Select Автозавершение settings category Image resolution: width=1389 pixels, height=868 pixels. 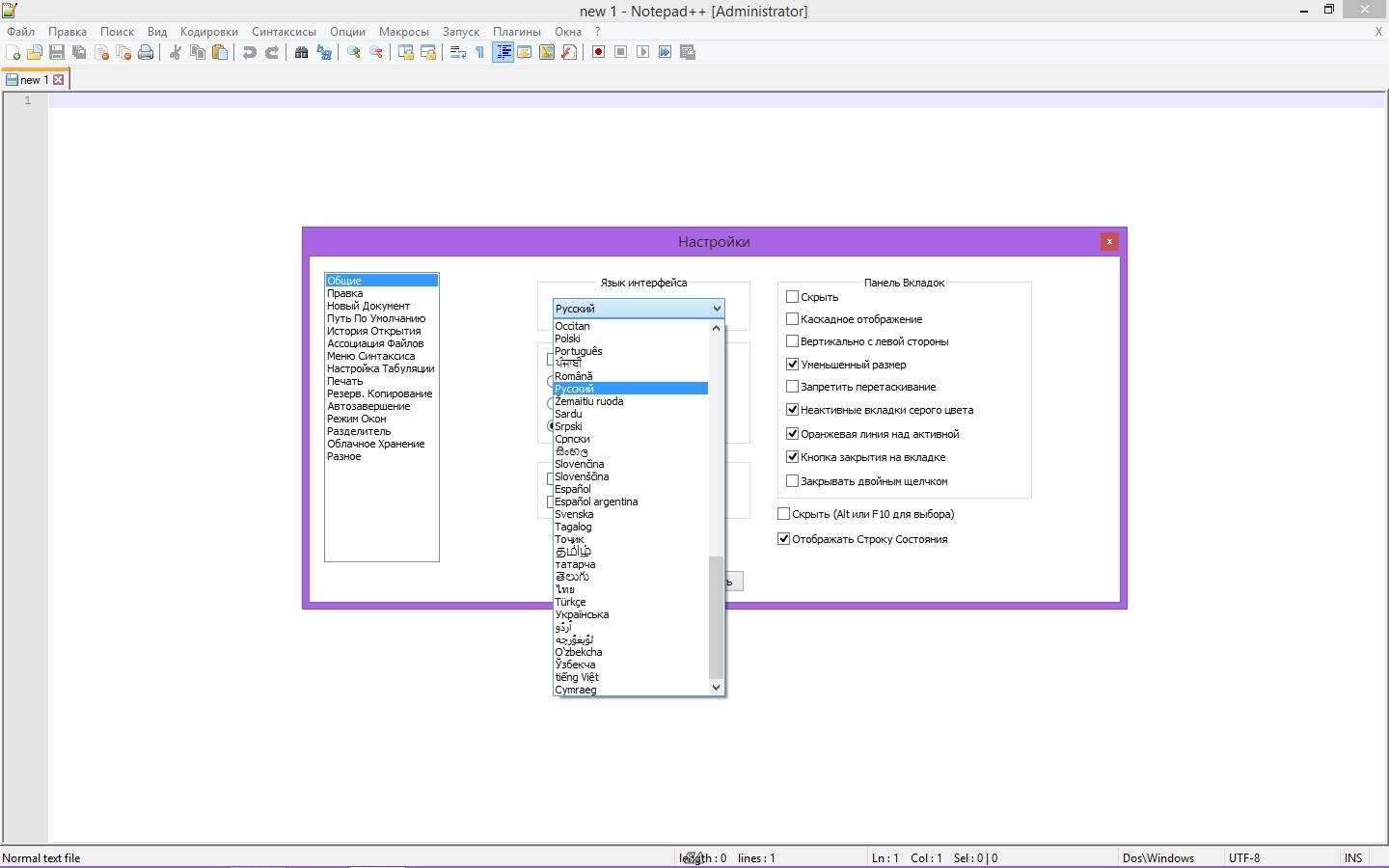(381, 406)
